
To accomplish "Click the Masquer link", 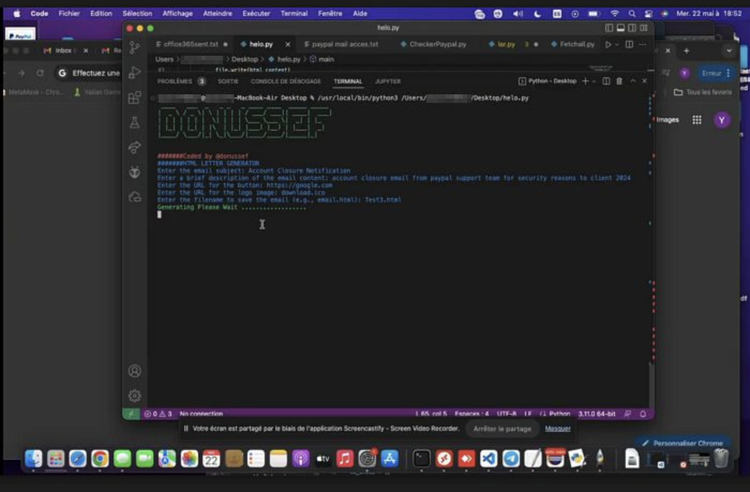I will pyautogui.click(x=557, y=428).
